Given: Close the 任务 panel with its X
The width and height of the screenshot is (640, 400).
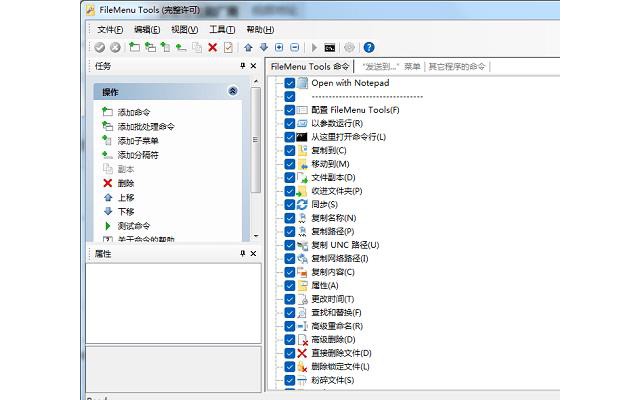Looking at the screenshot, I should (253, 66).
